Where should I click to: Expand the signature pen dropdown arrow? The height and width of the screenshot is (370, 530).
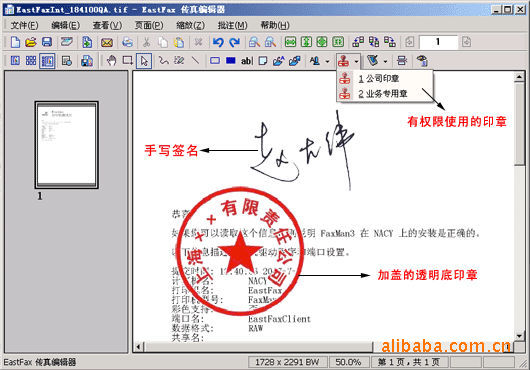(385, 61)
